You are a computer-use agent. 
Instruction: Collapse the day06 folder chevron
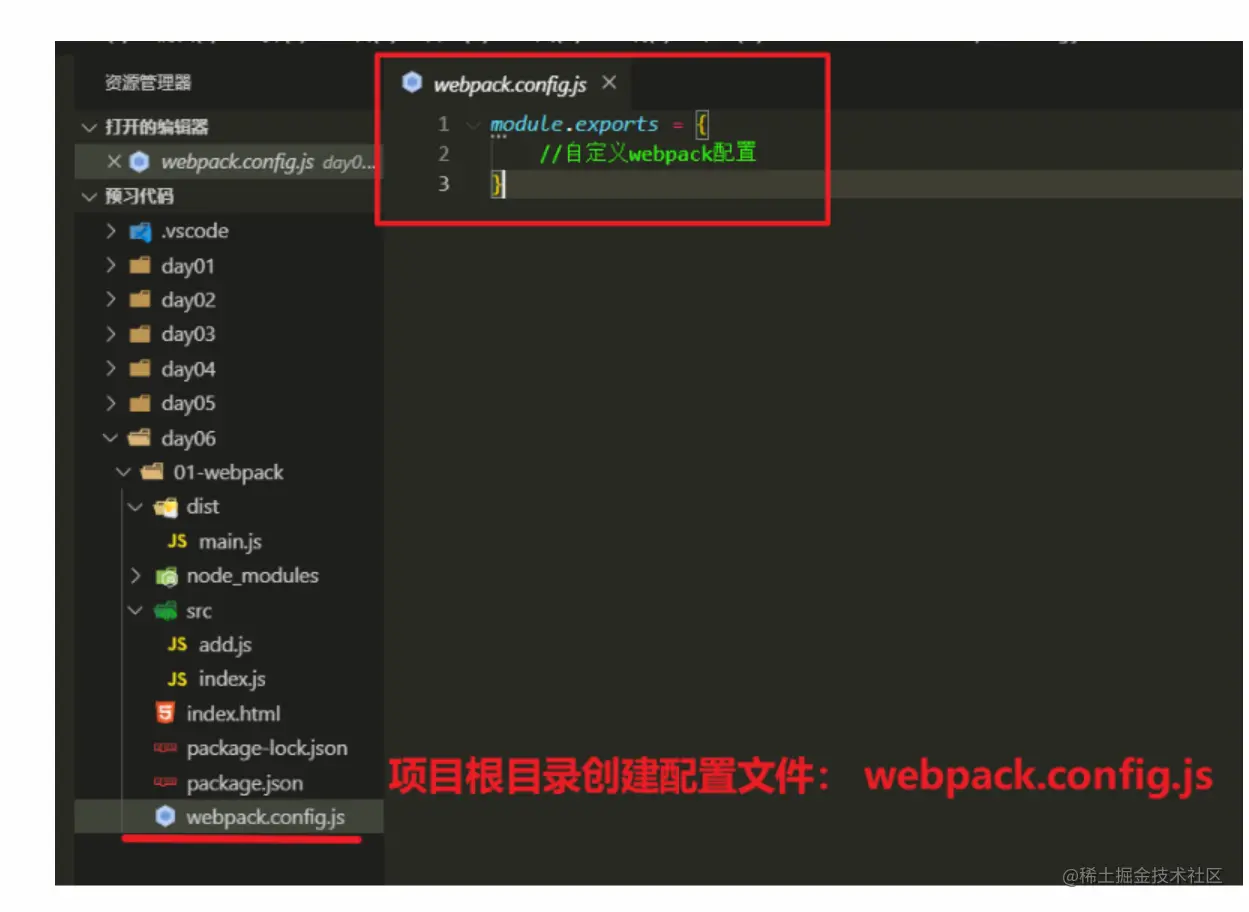click(x=111, y=439)
